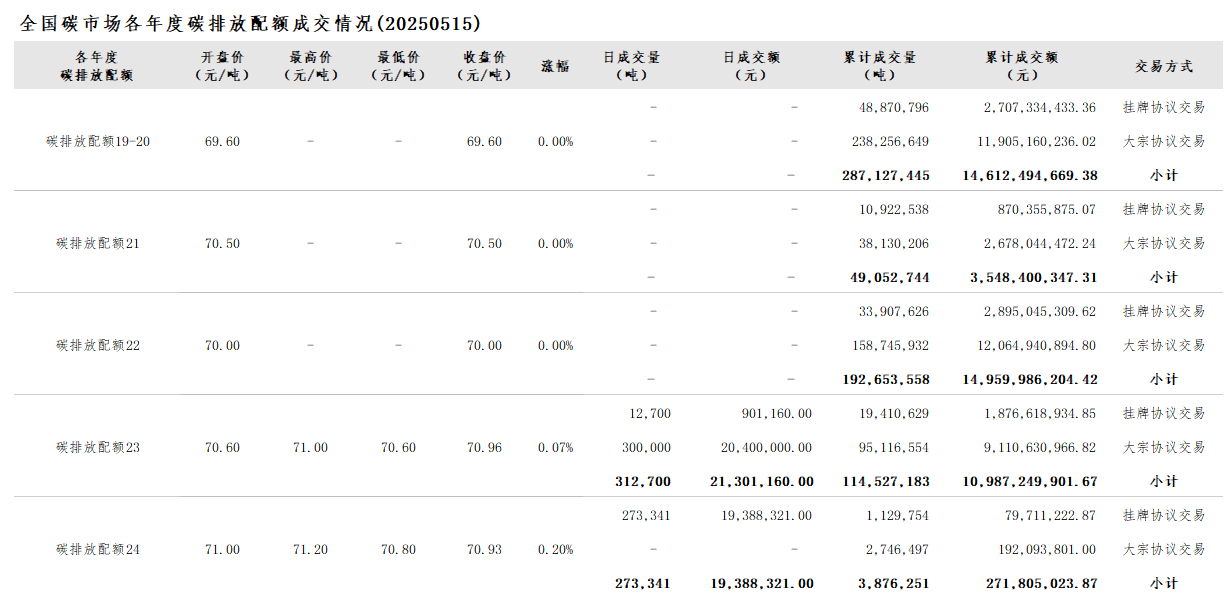Select the 日成交量 column header
1231x600 pixels.
point(632,66)
